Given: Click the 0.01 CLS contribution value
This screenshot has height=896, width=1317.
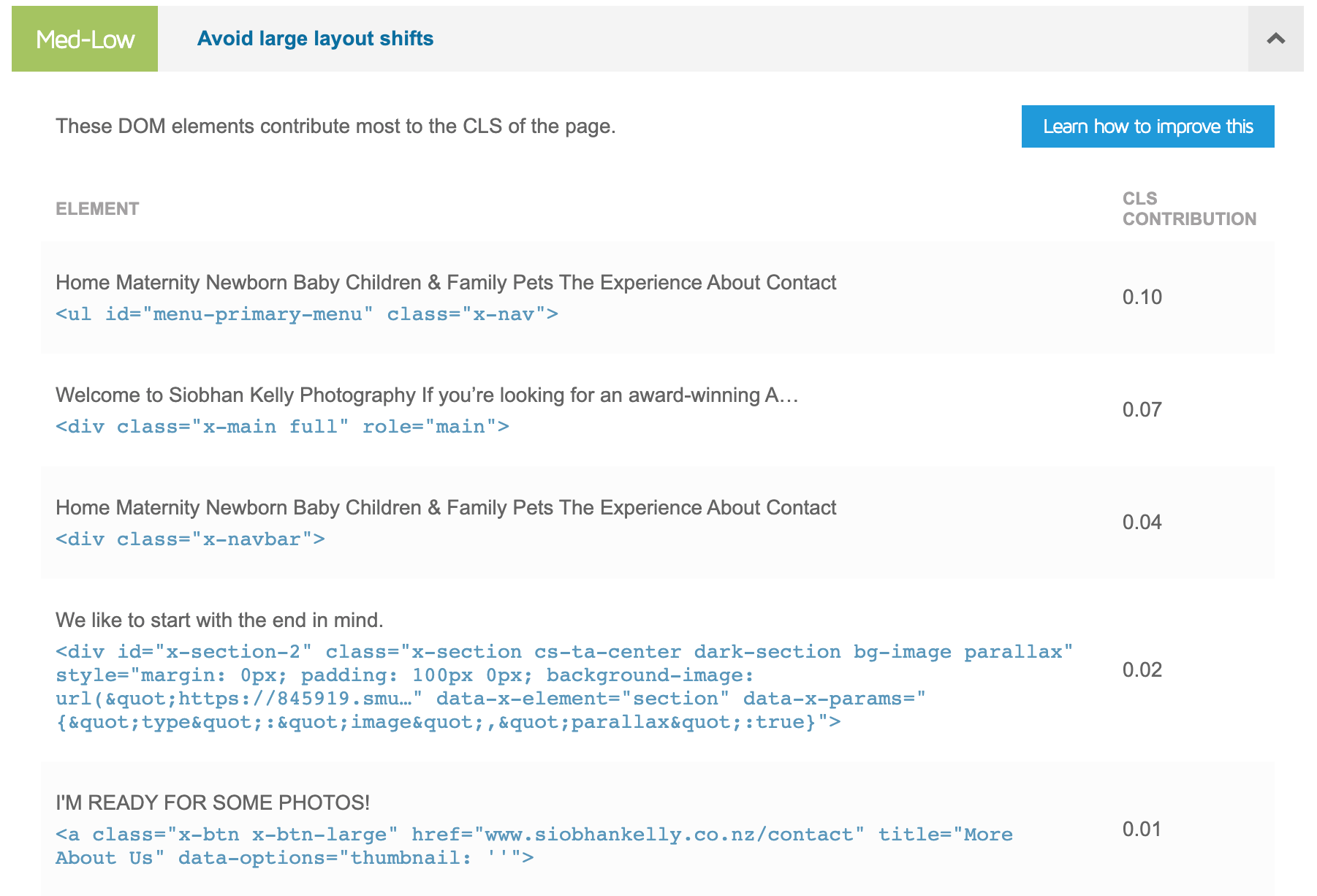Looking at the screenshot, I should coord(1142,829).
